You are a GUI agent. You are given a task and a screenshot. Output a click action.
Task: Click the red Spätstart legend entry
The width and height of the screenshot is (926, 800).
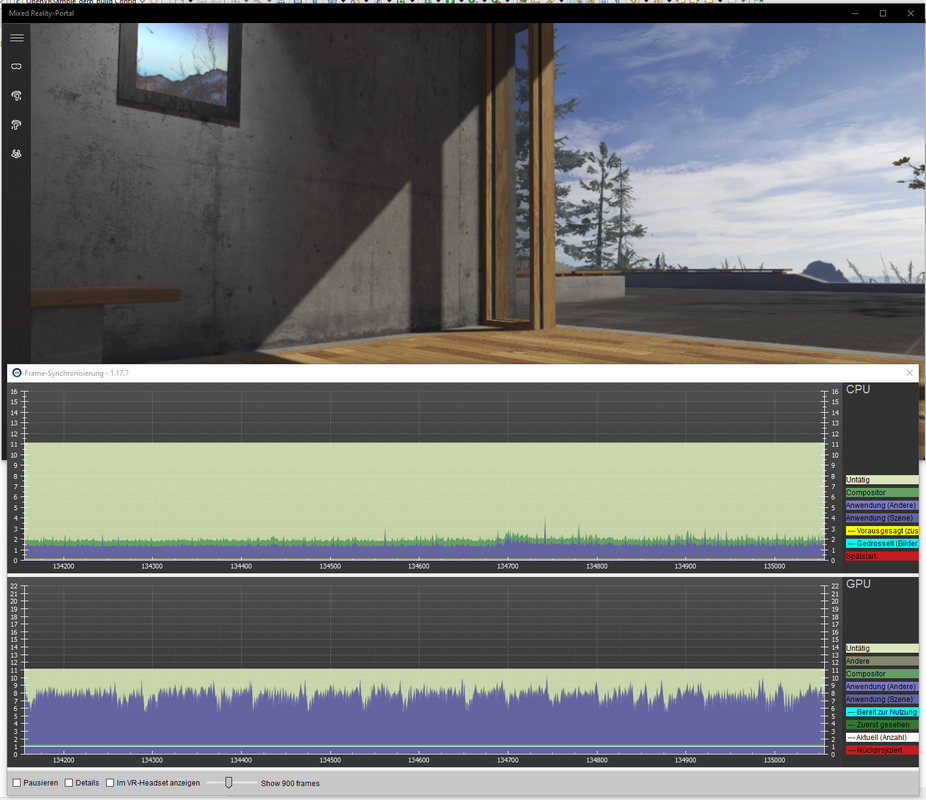point(882,556)
